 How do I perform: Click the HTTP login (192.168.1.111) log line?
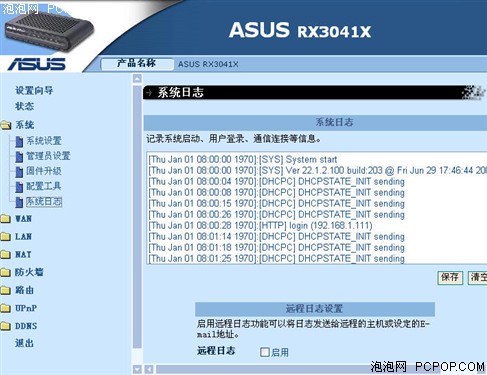coord(260,226)
